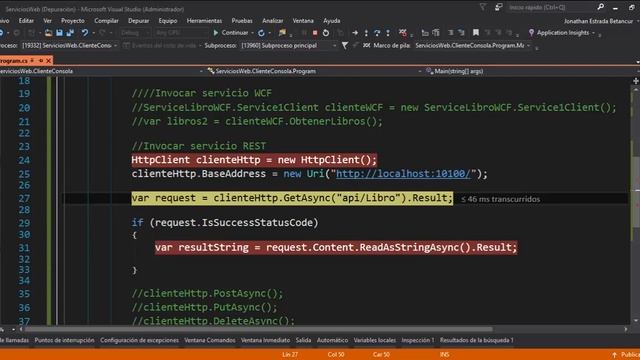Click Publicar in the status bar
The width and height of the screenshot is (640, 360).
pos(626,355)
